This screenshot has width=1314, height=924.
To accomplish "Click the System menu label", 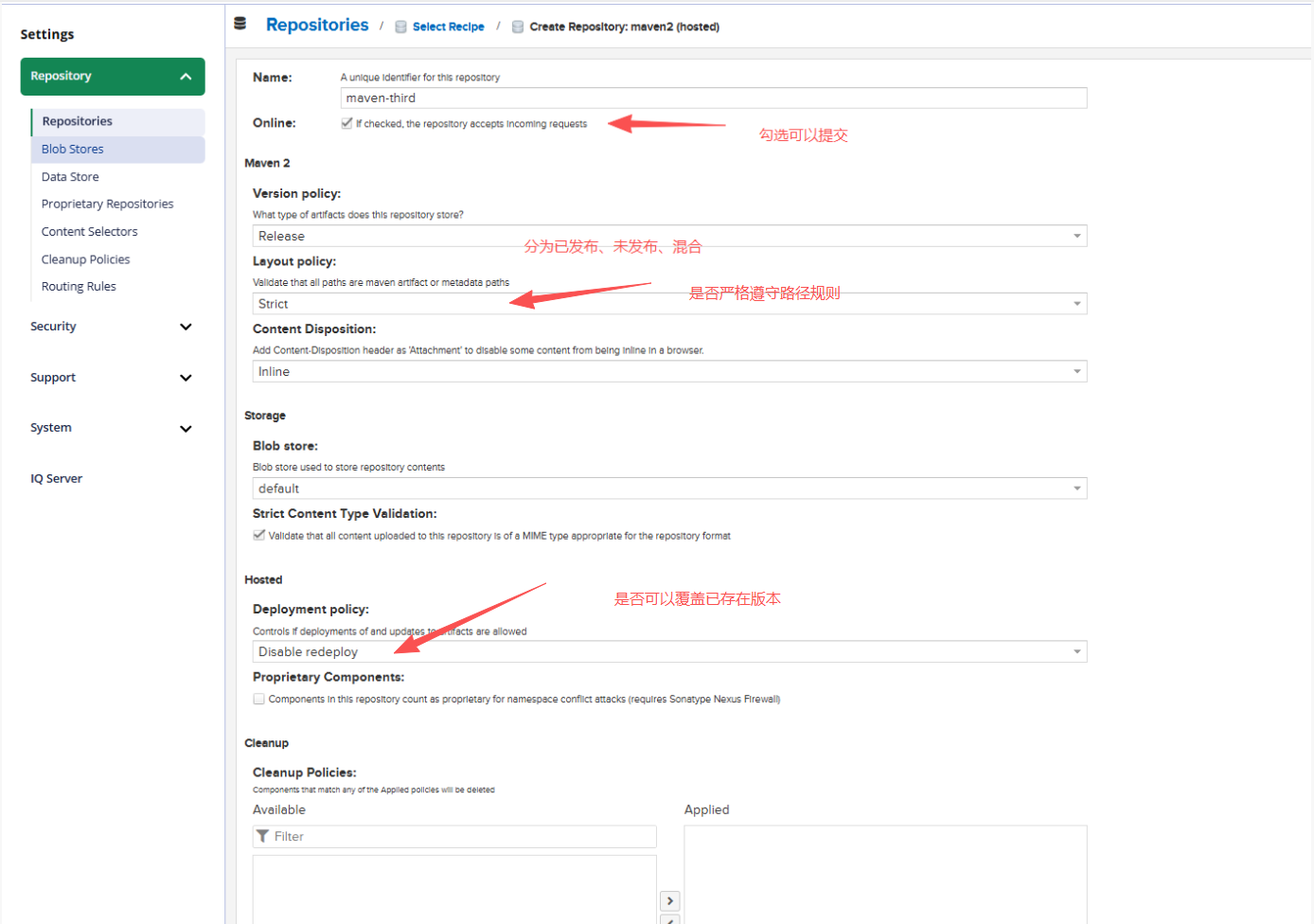I will coord(51,428).
